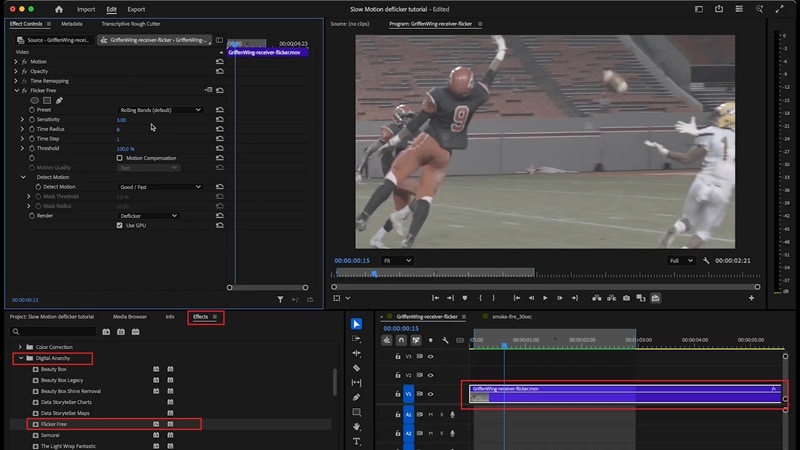Screen dimensions: 800x450
Task: Uncheck the Use GPU option
Action: tap(120, 225)
